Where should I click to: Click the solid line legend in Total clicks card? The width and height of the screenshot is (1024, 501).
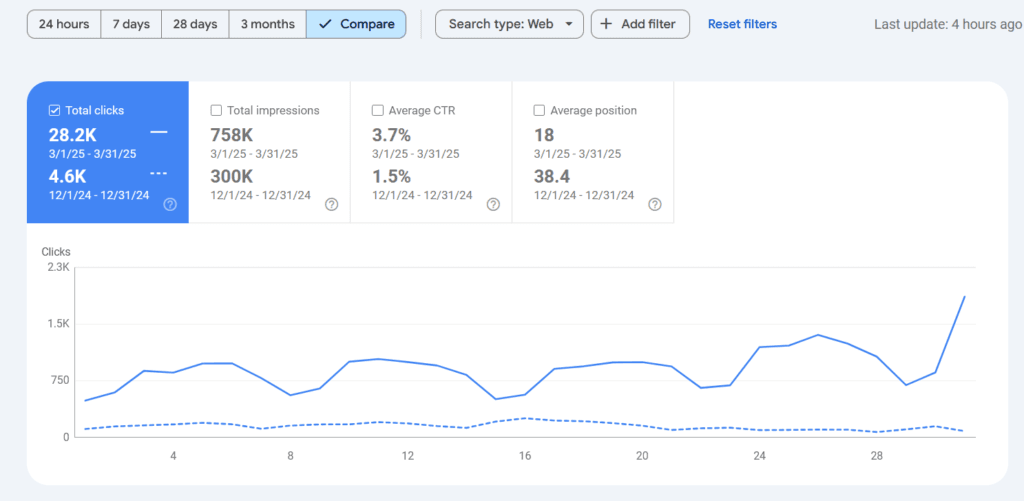(159, 133)
